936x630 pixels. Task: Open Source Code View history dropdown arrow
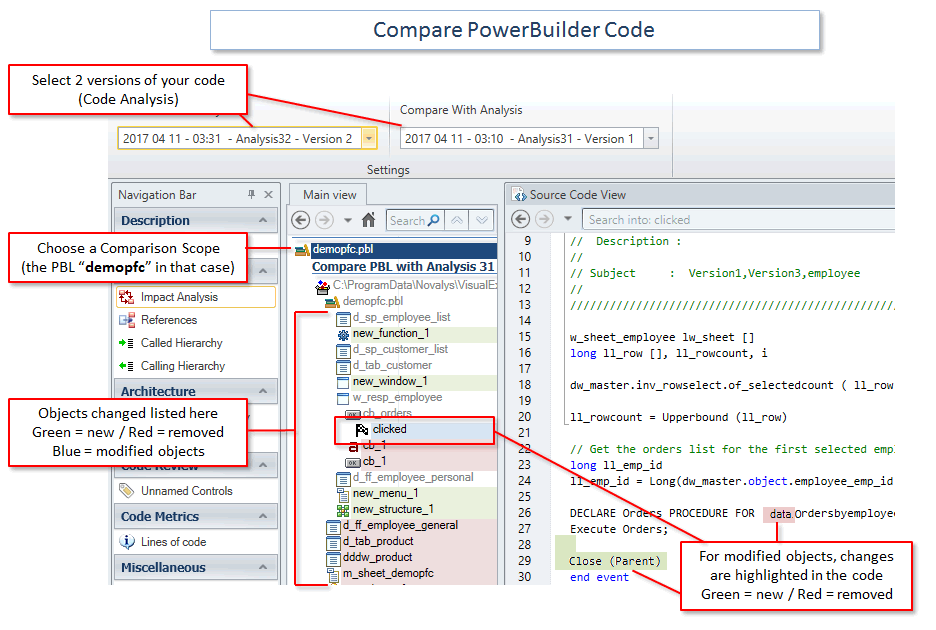(568, 219)
